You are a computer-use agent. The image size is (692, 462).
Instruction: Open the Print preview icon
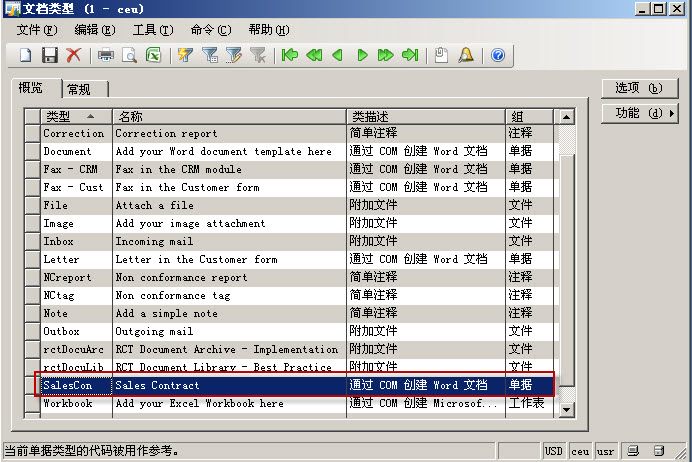click(129, 55)
